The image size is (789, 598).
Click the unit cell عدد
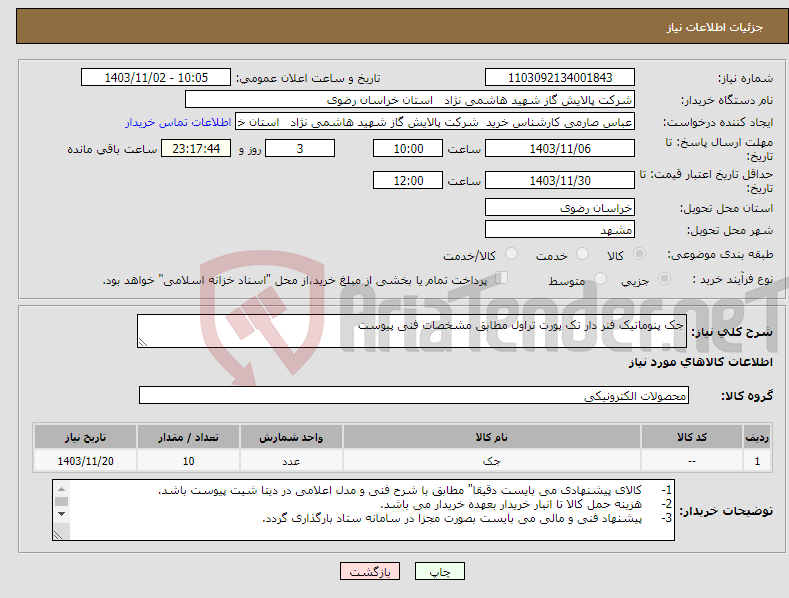pos(291,461)
